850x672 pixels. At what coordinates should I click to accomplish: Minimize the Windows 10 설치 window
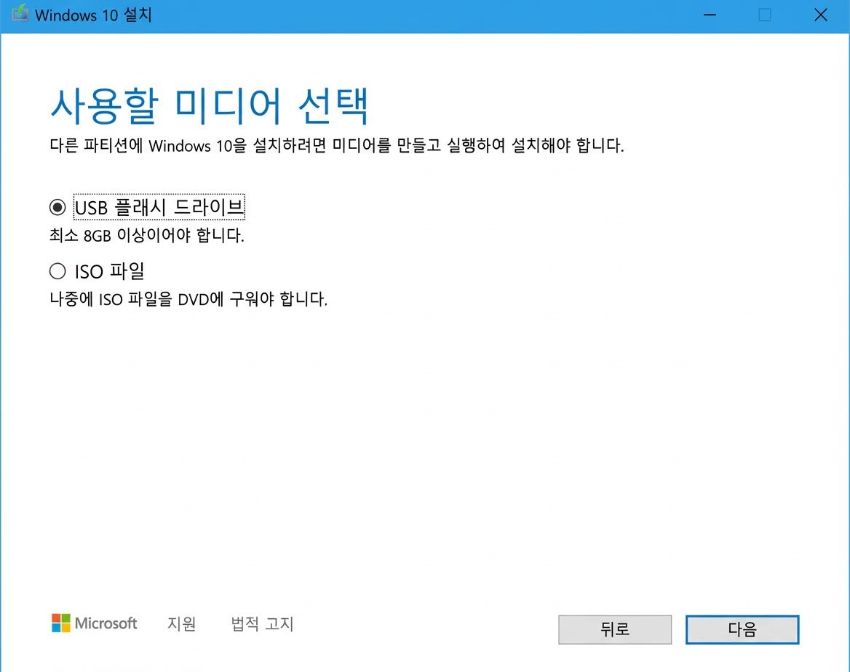point(709,15)
